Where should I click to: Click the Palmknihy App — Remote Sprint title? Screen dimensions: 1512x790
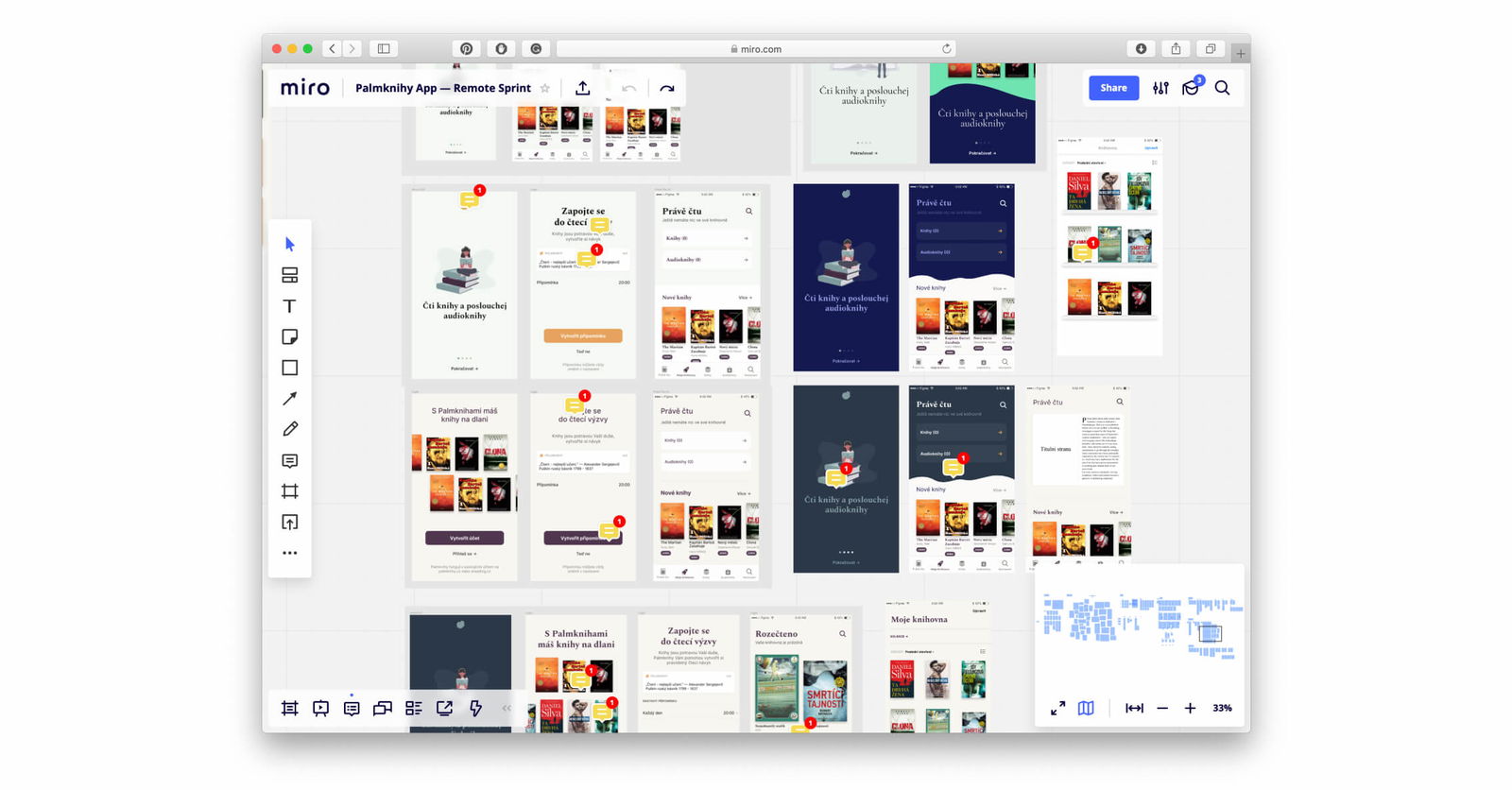[442, 88]
